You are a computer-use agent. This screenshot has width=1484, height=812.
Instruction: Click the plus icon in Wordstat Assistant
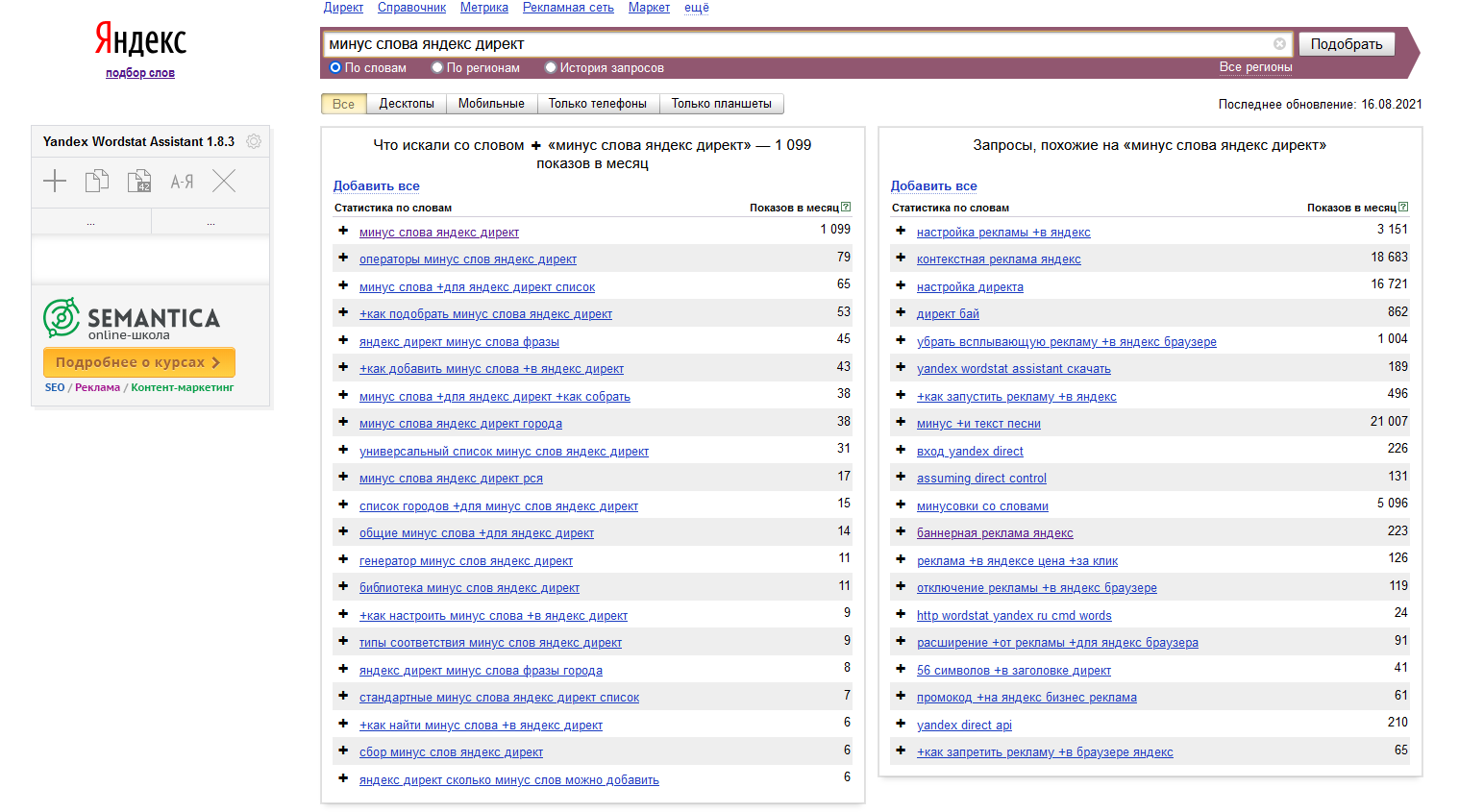[x=55, y=181]
